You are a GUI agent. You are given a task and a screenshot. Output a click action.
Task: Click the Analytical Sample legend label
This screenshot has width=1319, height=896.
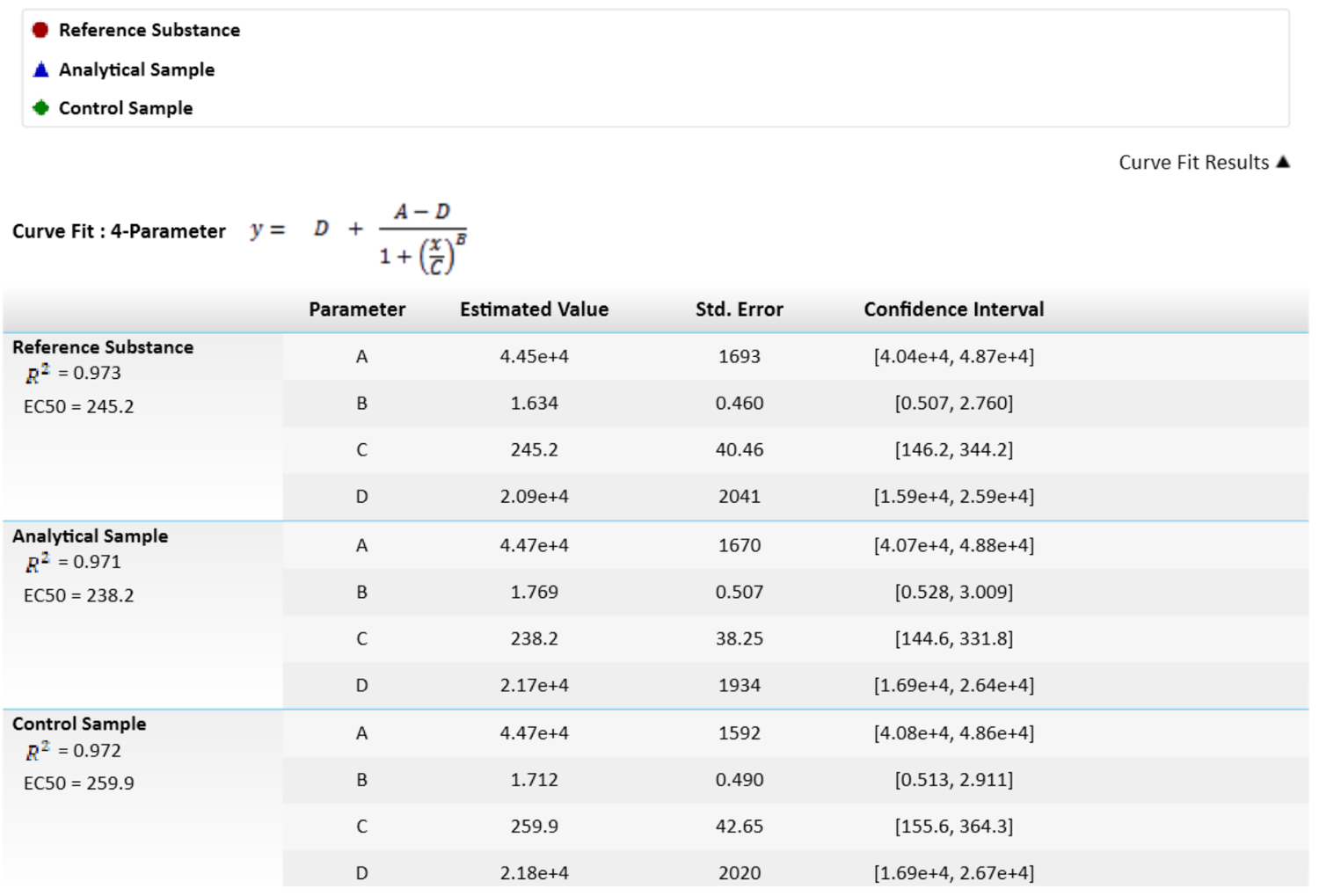[x=136, y=69]
